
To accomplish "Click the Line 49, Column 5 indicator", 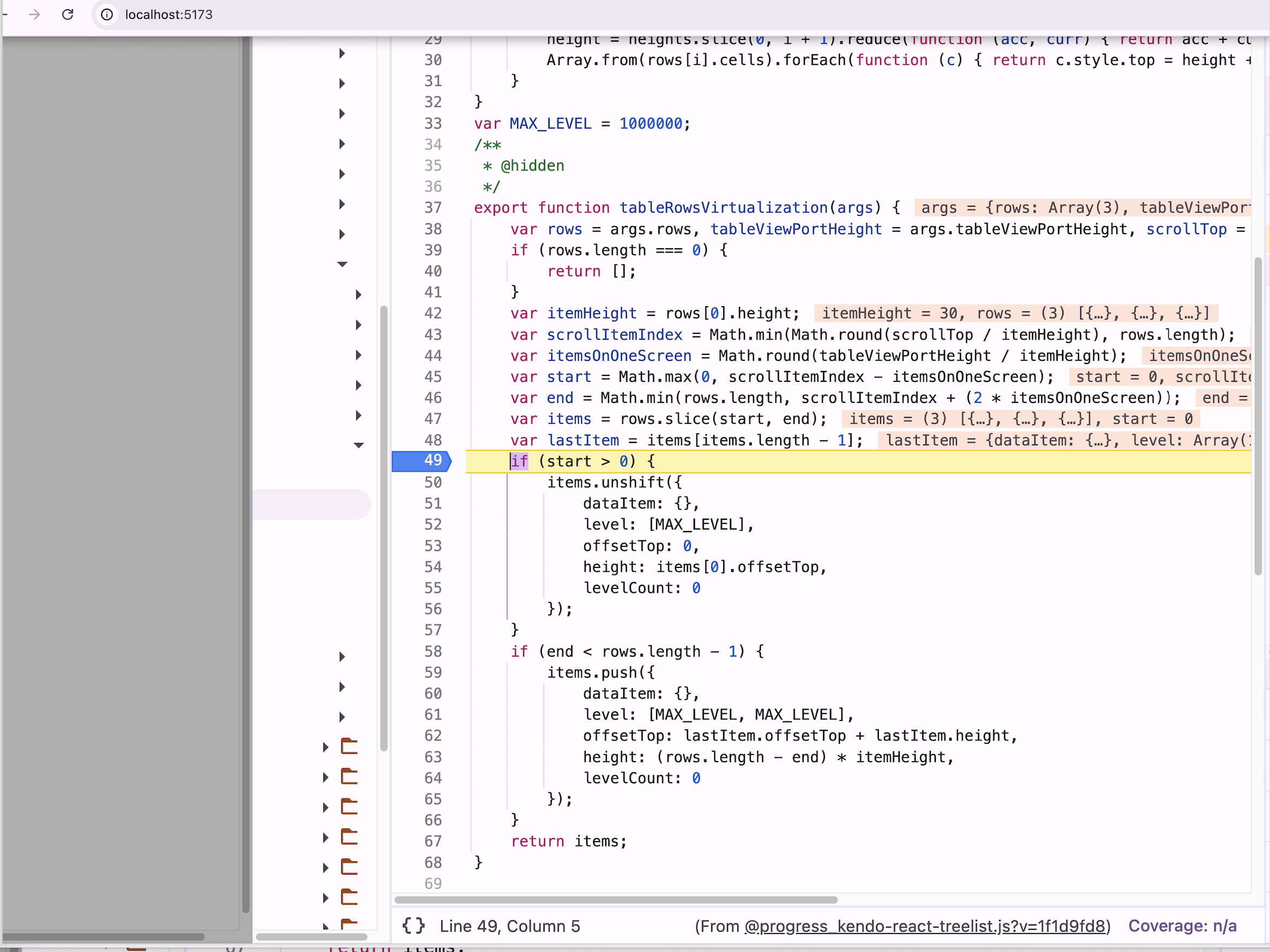I will (x=510, y=925).
